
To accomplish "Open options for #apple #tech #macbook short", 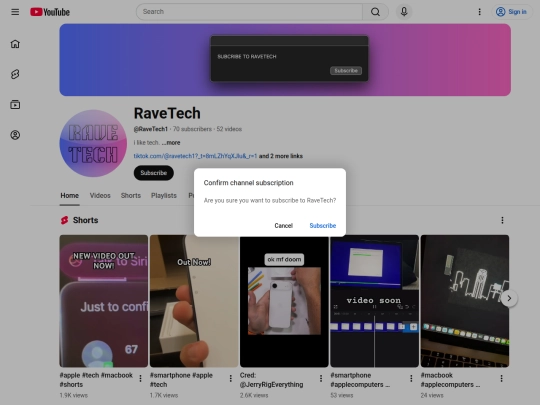I will (140, 378).
